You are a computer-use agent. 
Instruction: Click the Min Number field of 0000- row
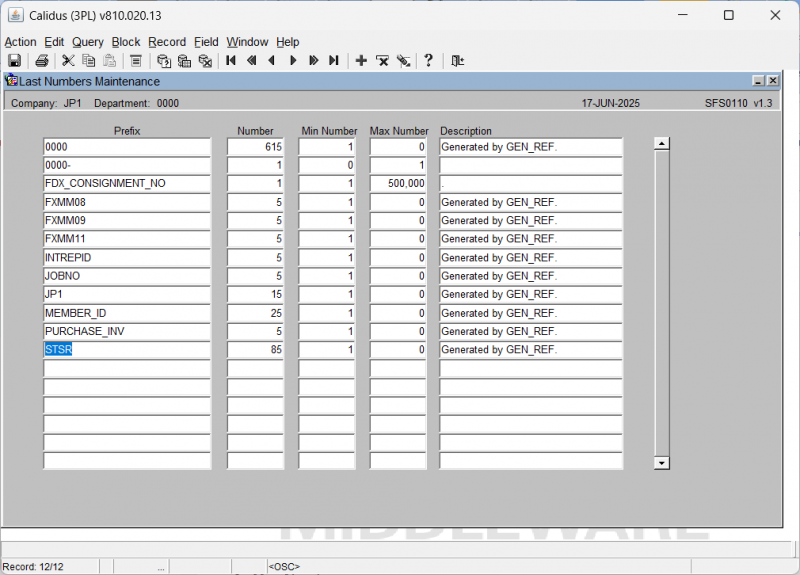click(x=327, y=165)
